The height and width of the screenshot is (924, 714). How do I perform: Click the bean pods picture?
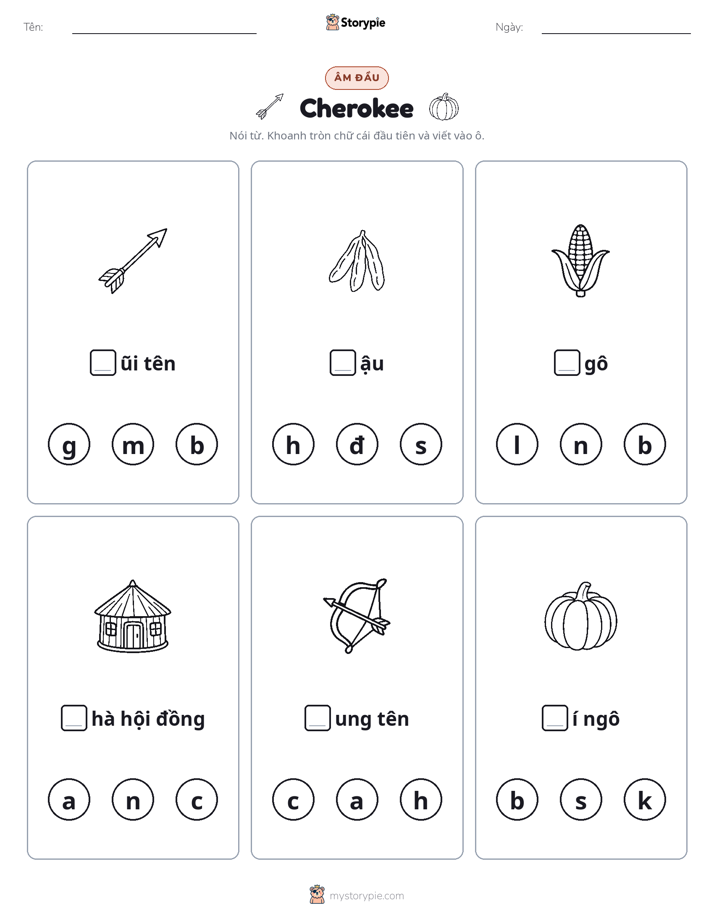pyautogui.click(x=357, y=260)
